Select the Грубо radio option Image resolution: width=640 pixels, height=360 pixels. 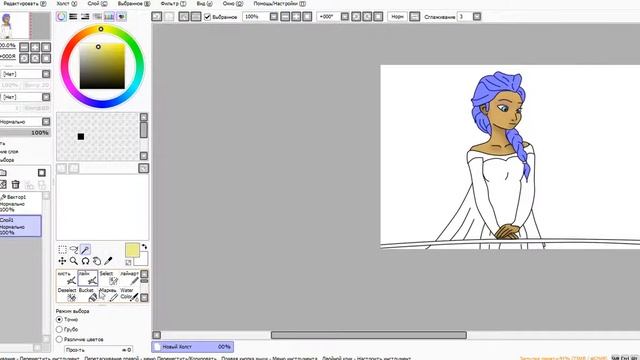(59, 329)
